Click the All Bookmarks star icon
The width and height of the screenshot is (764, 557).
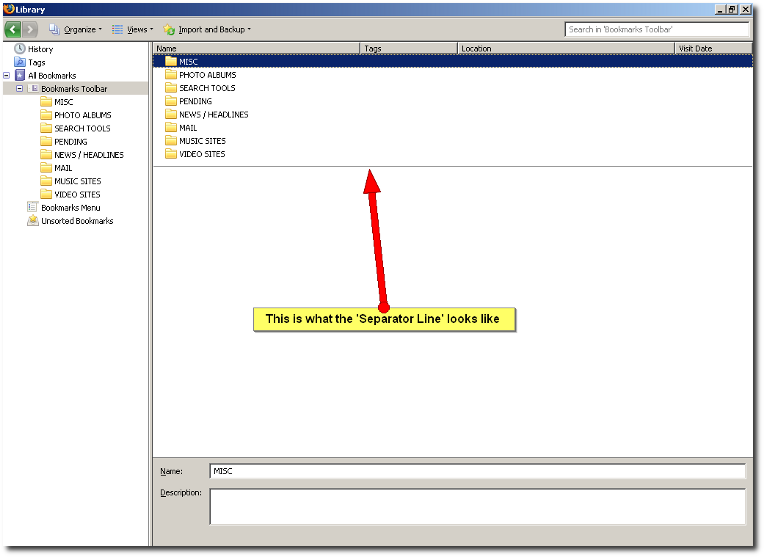click(19, 75)
